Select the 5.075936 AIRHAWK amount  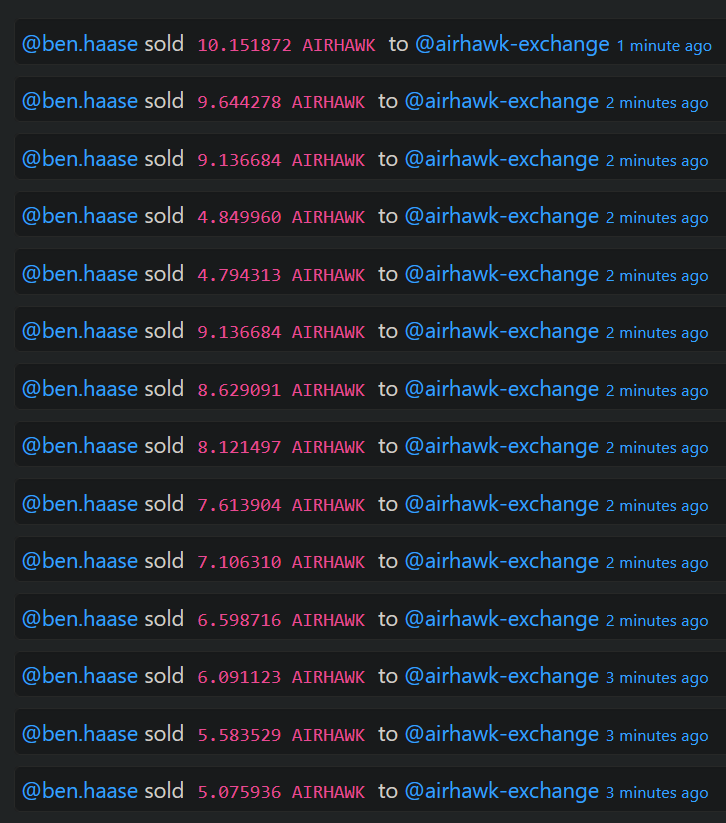tap(281, 792)
